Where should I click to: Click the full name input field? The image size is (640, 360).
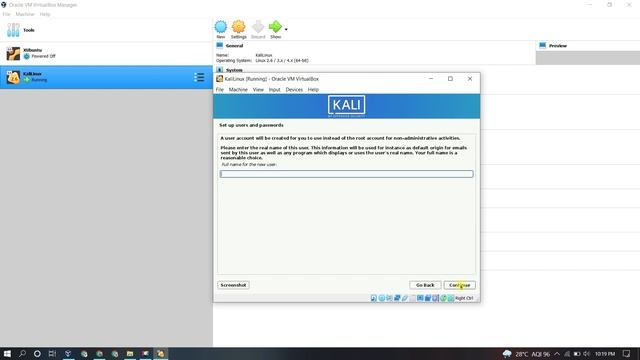coord(347,174)
